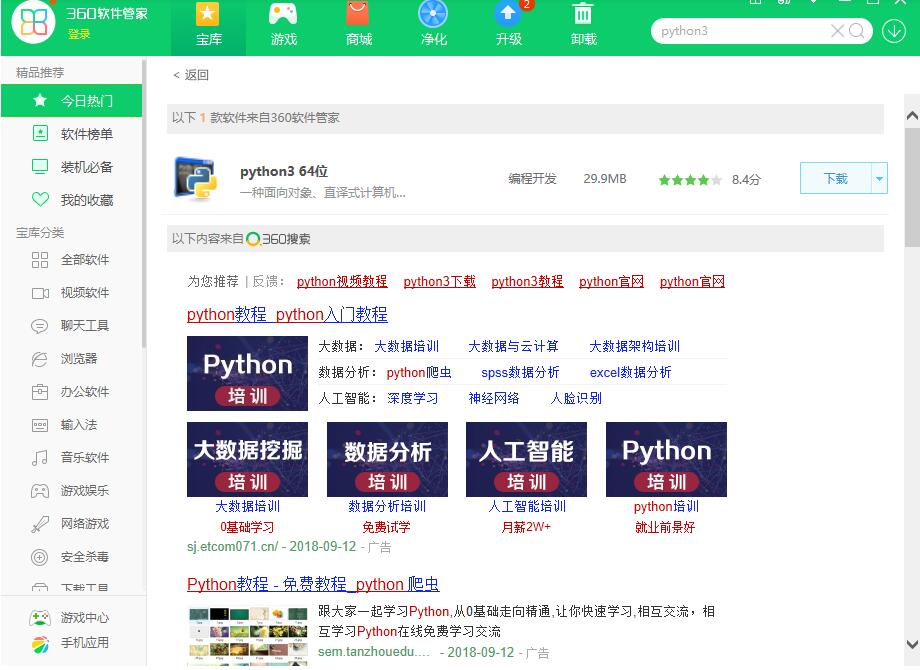Open the 深度学习 link
The image size is (920, 670).
coord(412,398)
